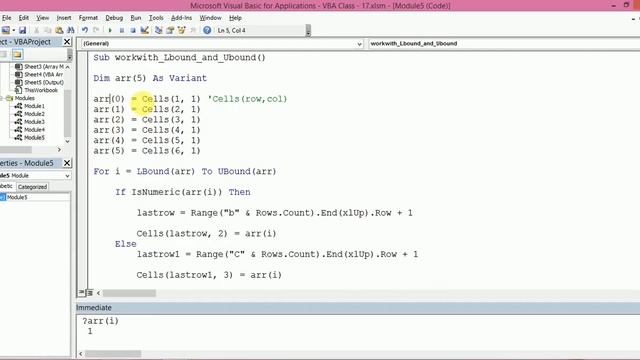The height and width of the screenshot is (360, 640).
Task: Toggle Folders view in Project panel
Action: click(x=17, y=54)
